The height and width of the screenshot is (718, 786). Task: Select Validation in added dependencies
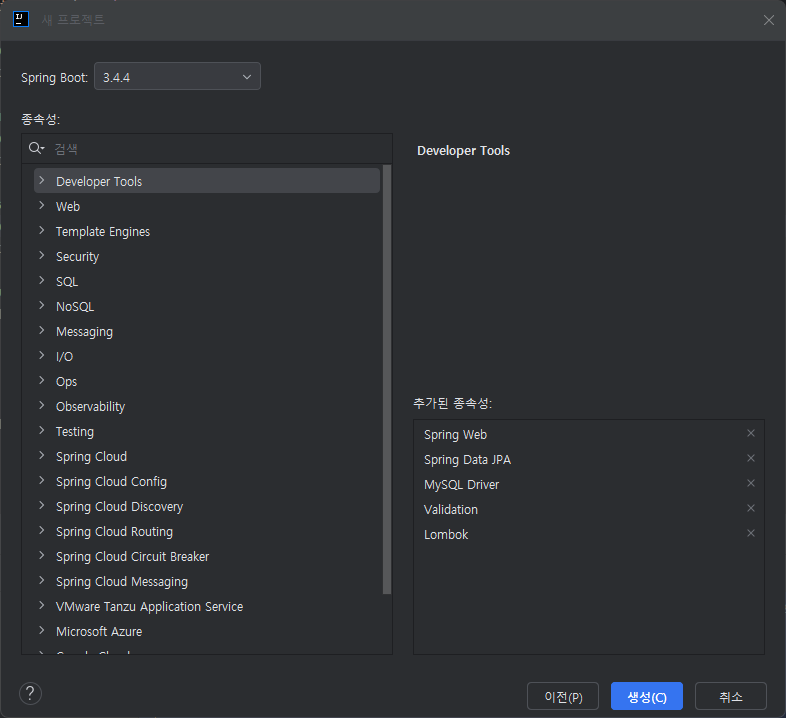451,510
